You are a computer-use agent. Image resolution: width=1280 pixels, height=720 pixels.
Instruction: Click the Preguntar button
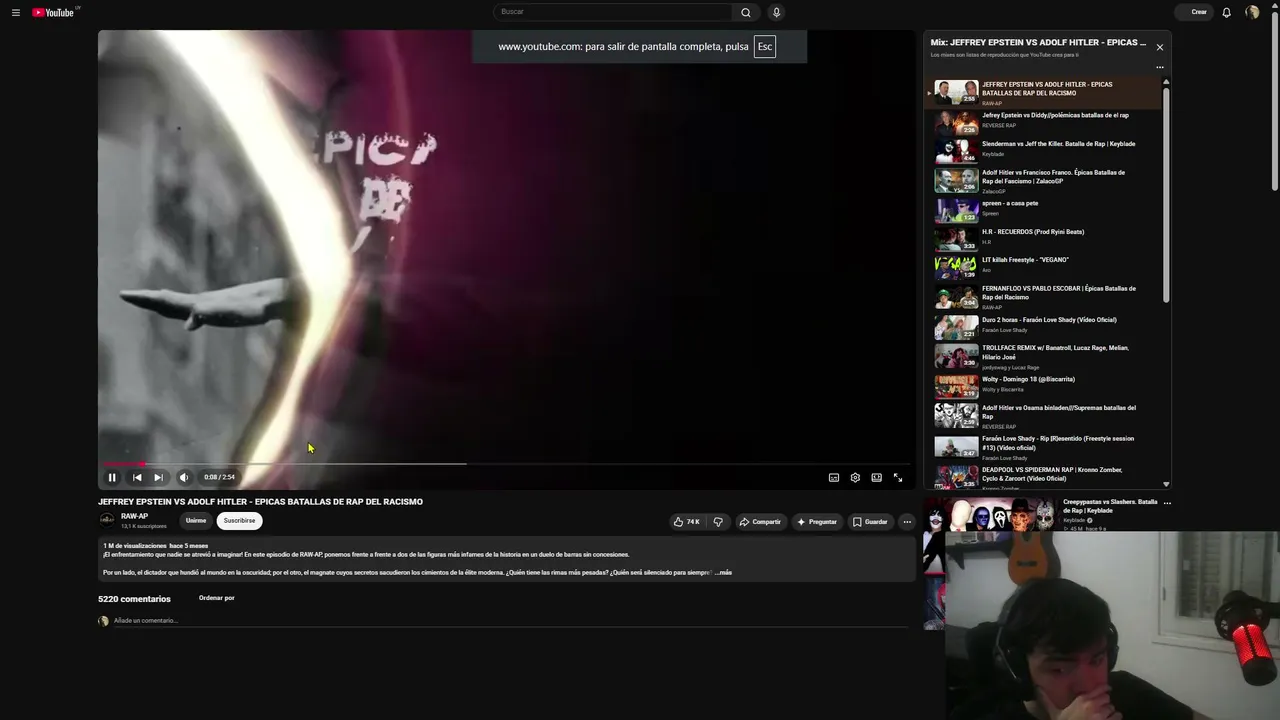(x=817, y=521)
